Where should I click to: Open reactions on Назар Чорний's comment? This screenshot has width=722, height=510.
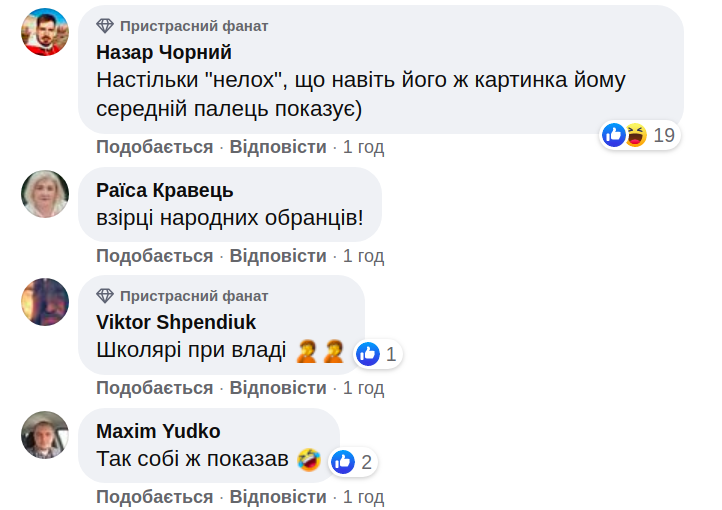pyautogui.click(x=640, y=135)
